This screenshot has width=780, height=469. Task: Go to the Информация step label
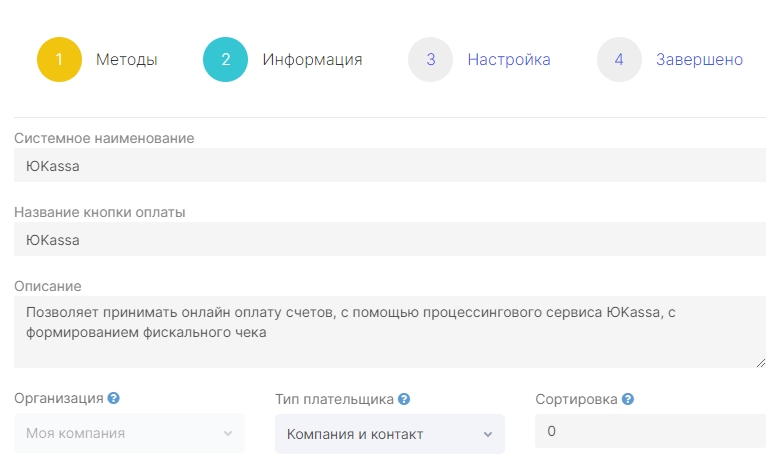tap(312, 60)
